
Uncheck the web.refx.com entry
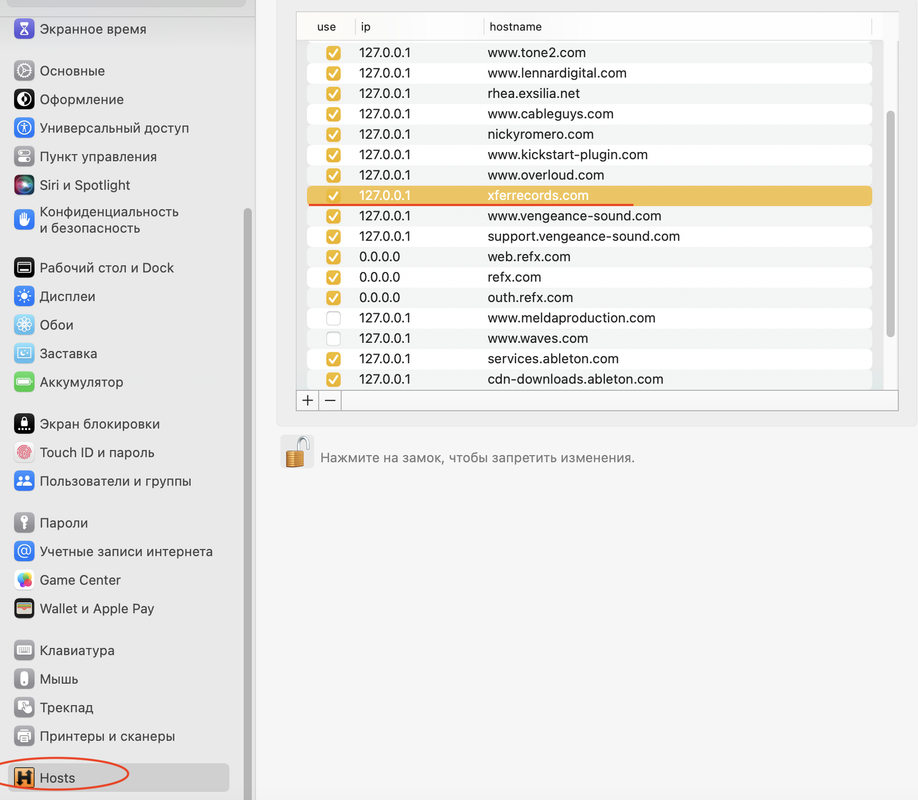coord(333,257)
